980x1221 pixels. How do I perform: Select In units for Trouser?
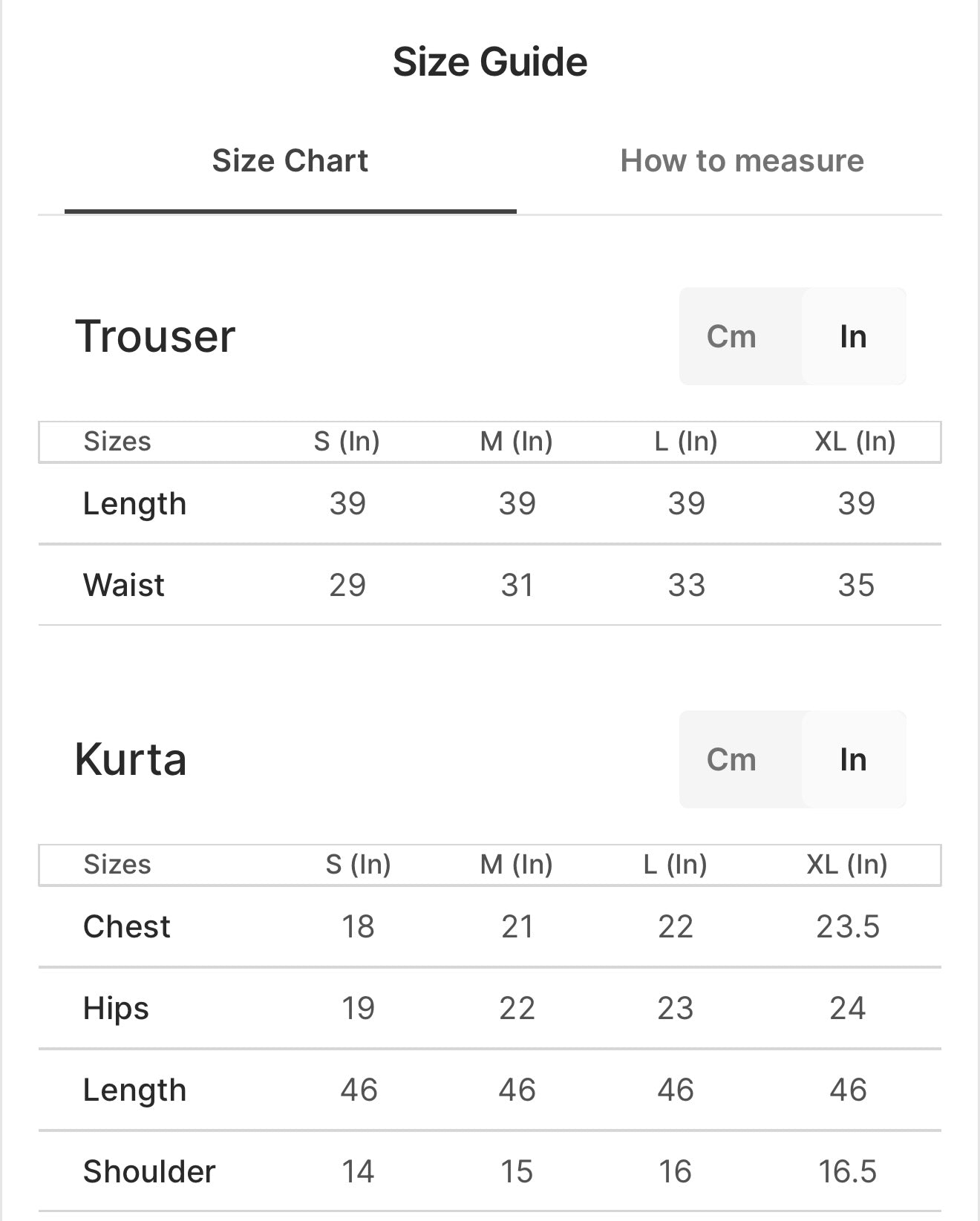coord(853,336)
